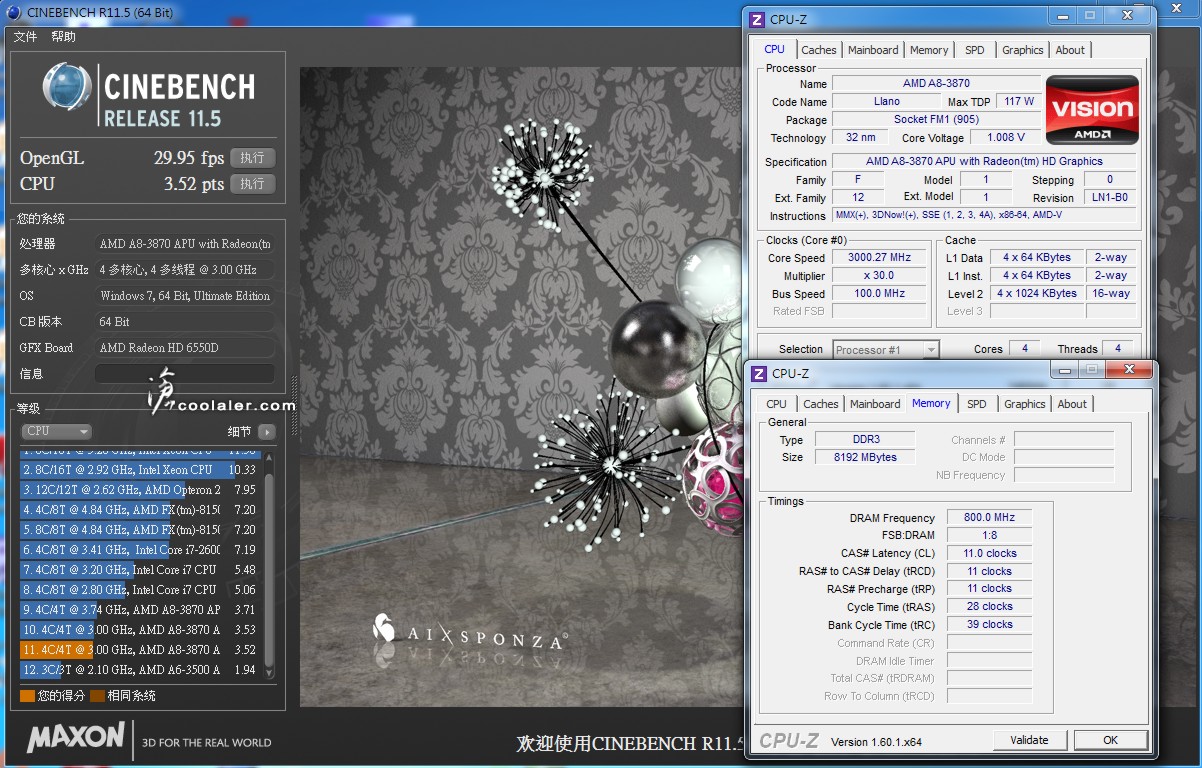Click the DRAM Frequency 800.0 MHz value

coord(989,517)
